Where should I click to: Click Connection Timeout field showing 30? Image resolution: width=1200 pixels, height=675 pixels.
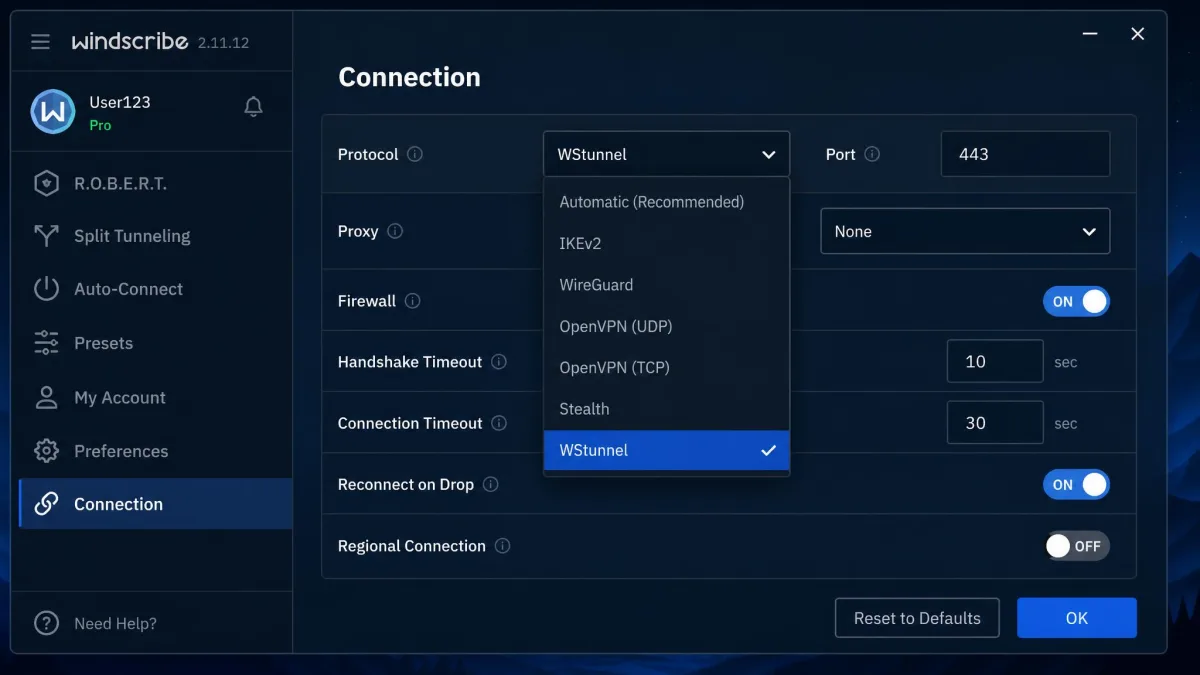pyautogui.click(x=995, y=423)
